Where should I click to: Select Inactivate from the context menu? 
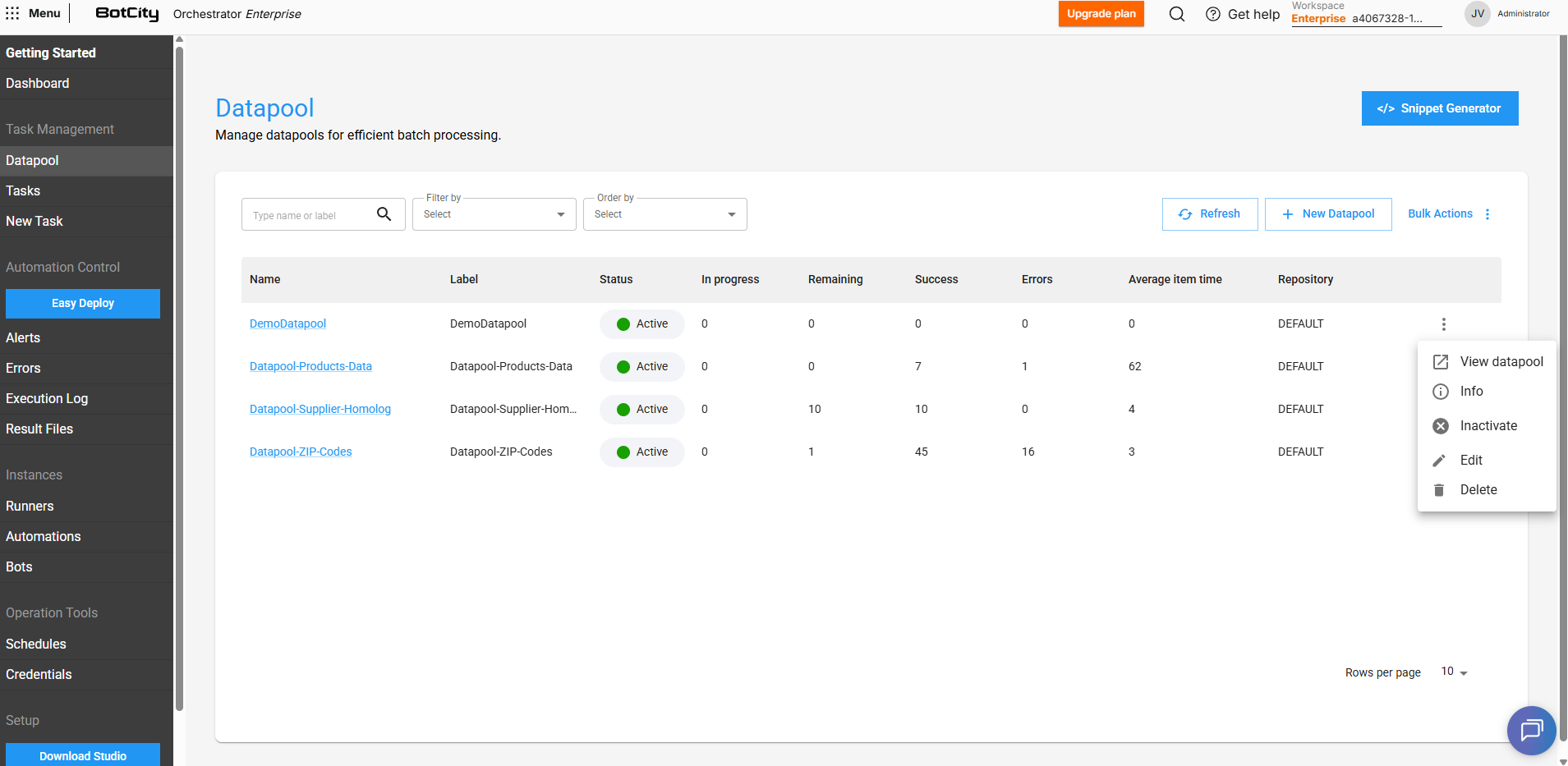click(1488, 426)
